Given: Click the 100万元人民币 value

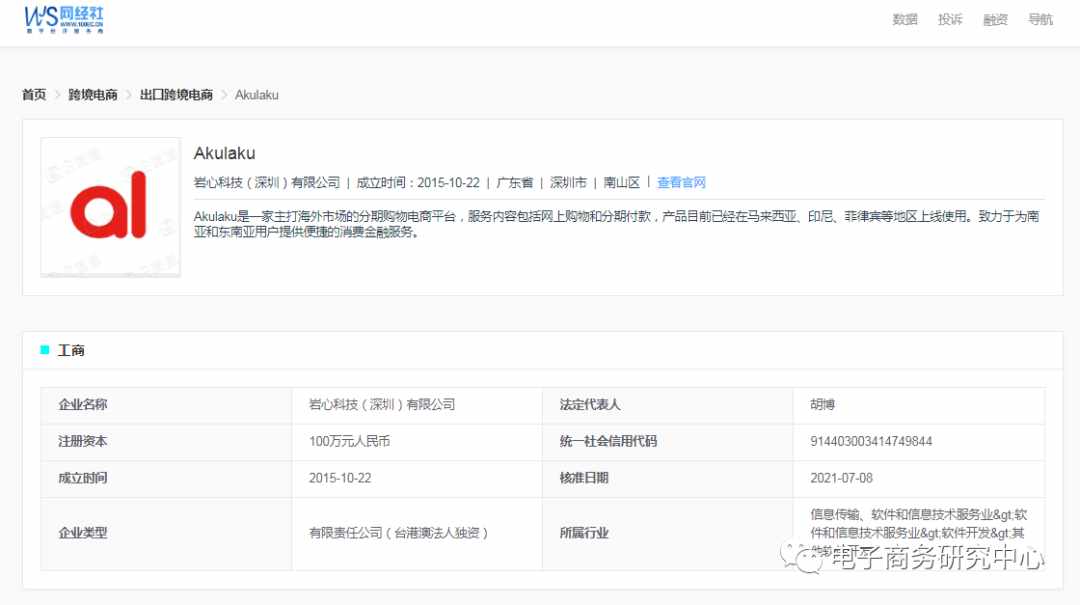Looking at the screenshot, I should click(349, 441).
